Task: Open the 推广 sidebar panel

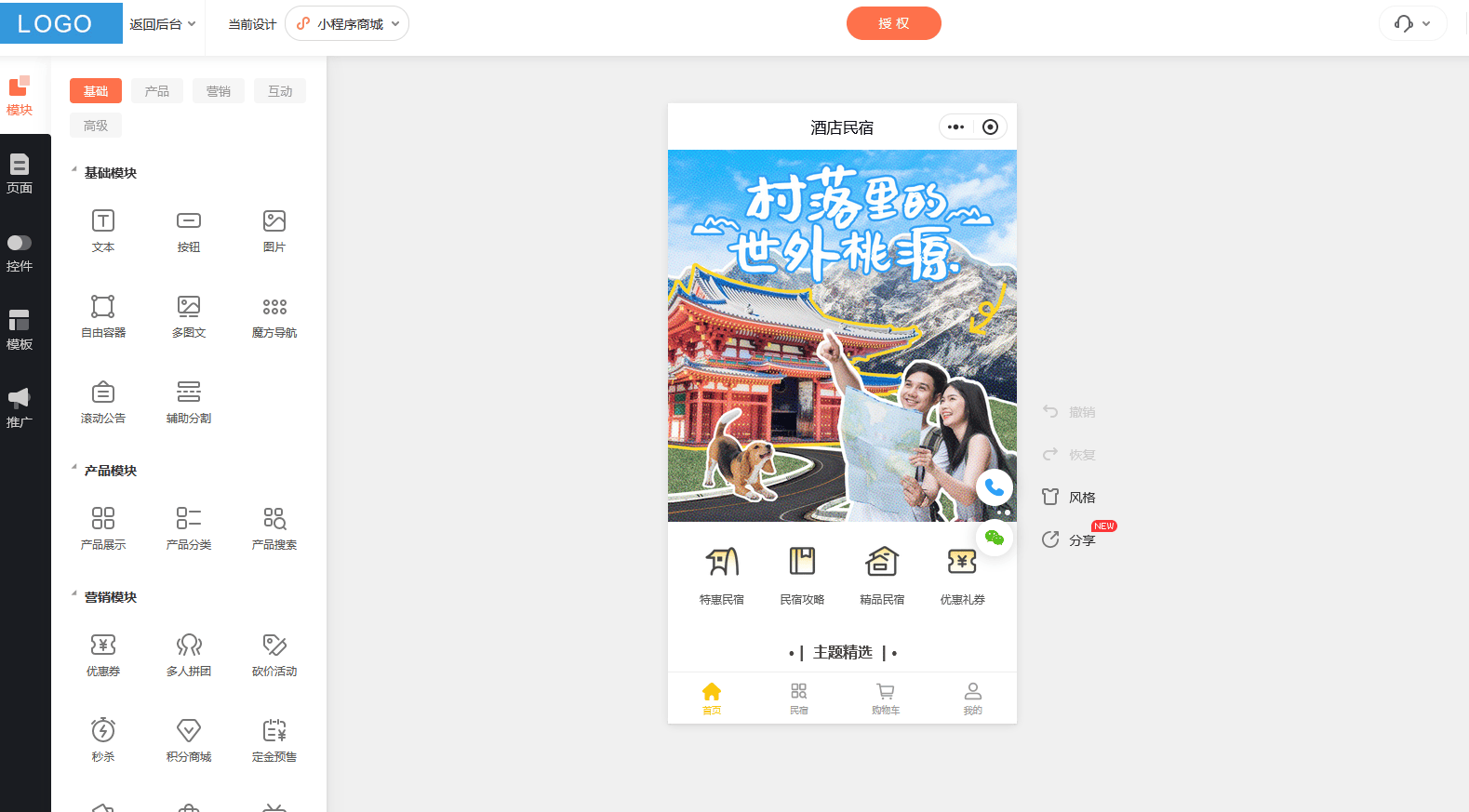Action: [x=20, y=408]
